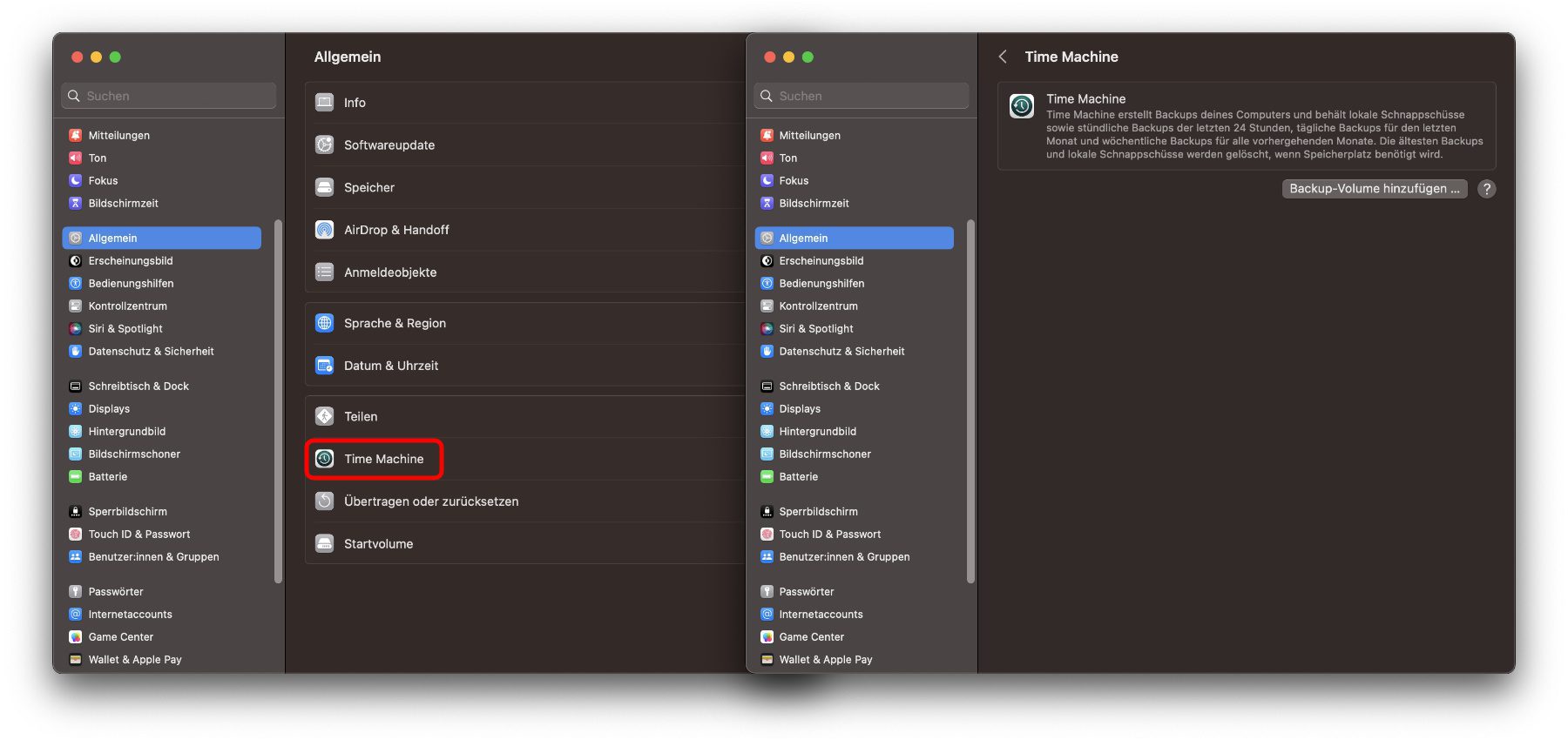
Task: Click the Startvolume disk icon
Action: [324, 543]
